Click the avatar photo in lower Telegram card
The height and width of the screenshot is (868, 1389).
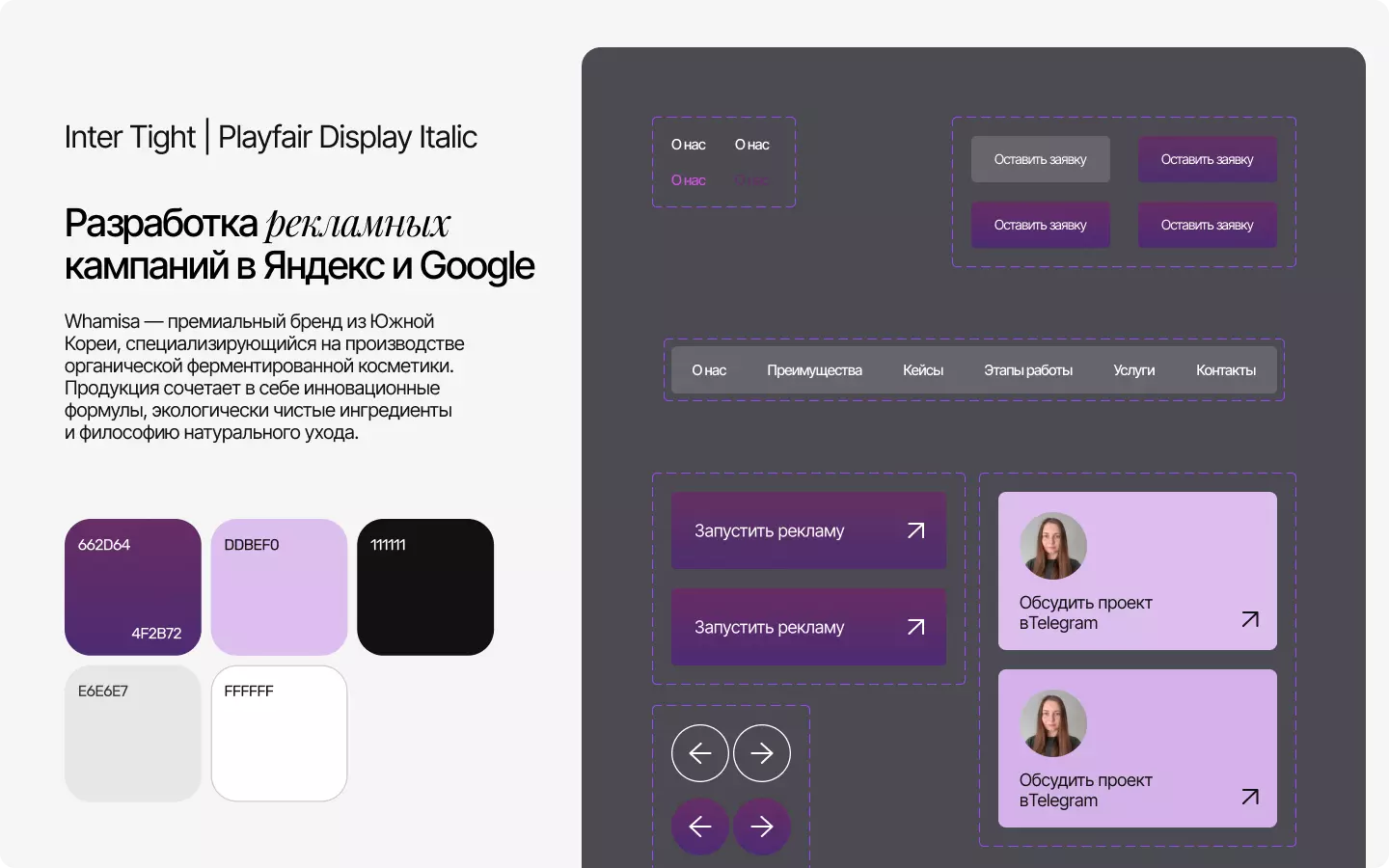click(x=1053, y=723)
